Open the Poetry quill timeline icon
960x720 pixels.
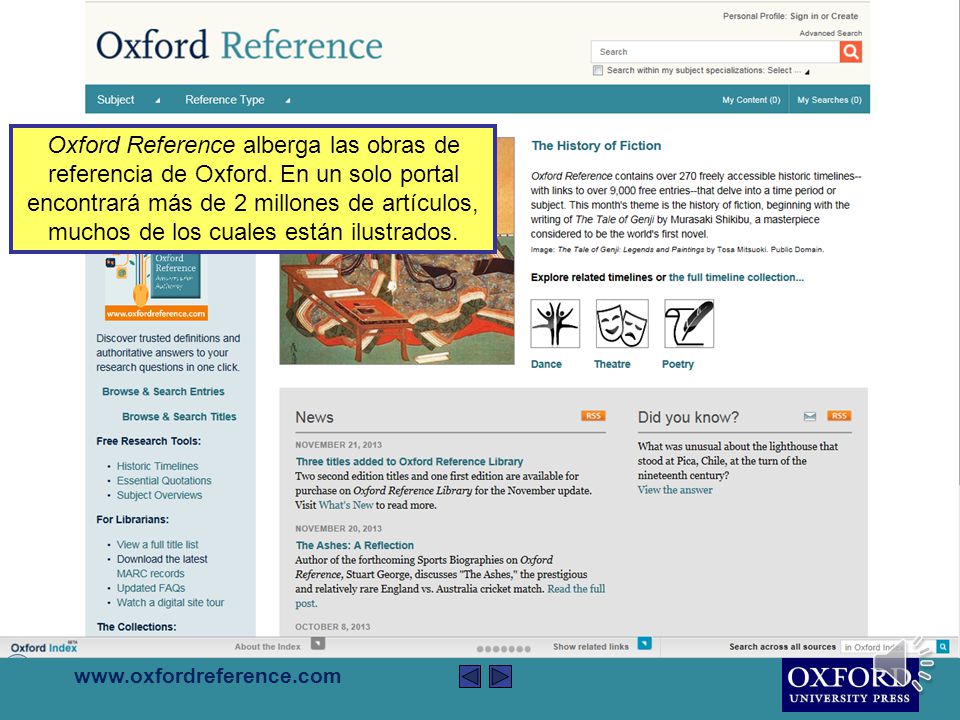(689, 324)
